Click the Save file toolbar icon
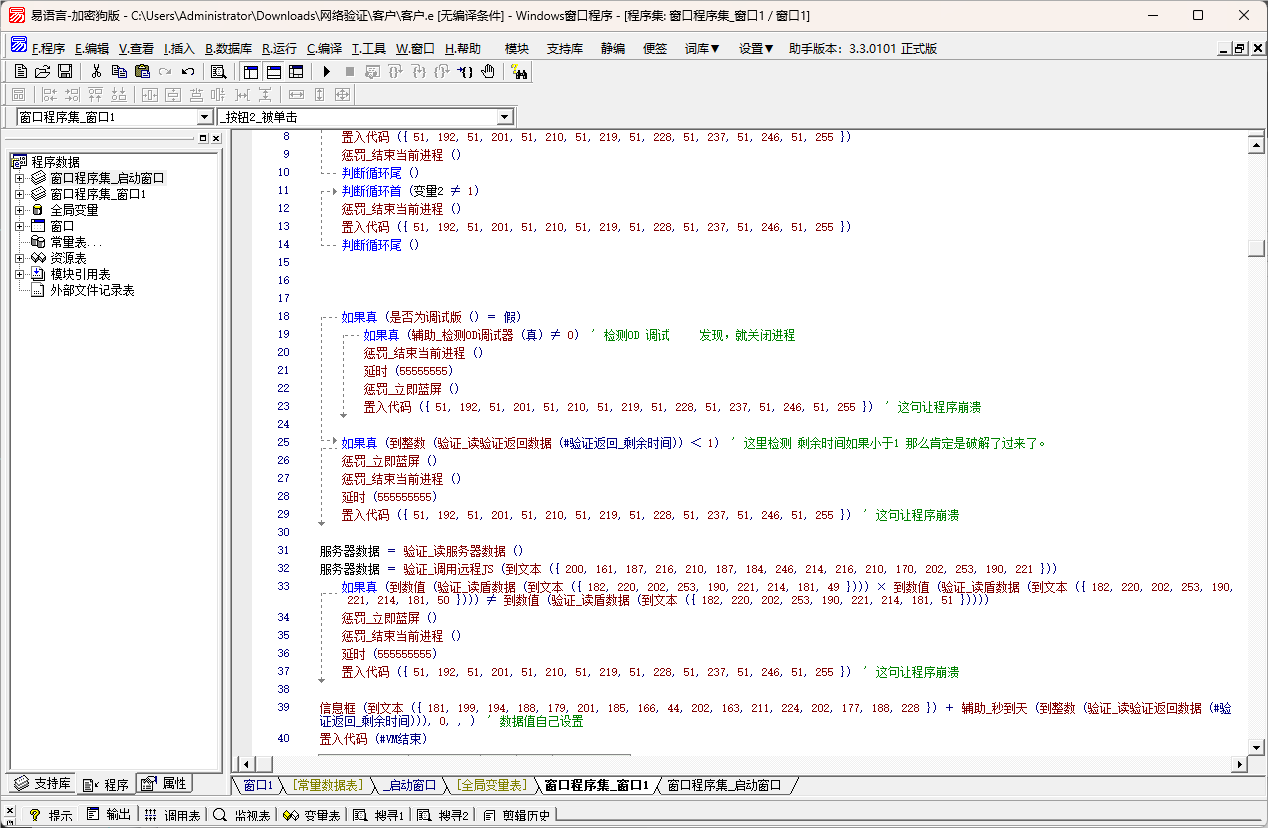 click(65, 71)
